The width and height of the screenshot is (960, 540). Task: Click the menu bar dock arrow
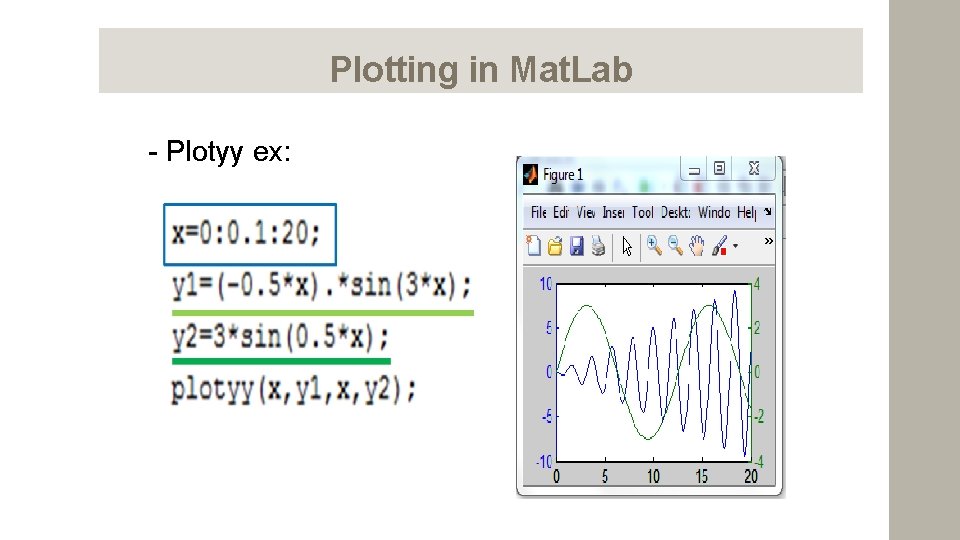(768, 211)
